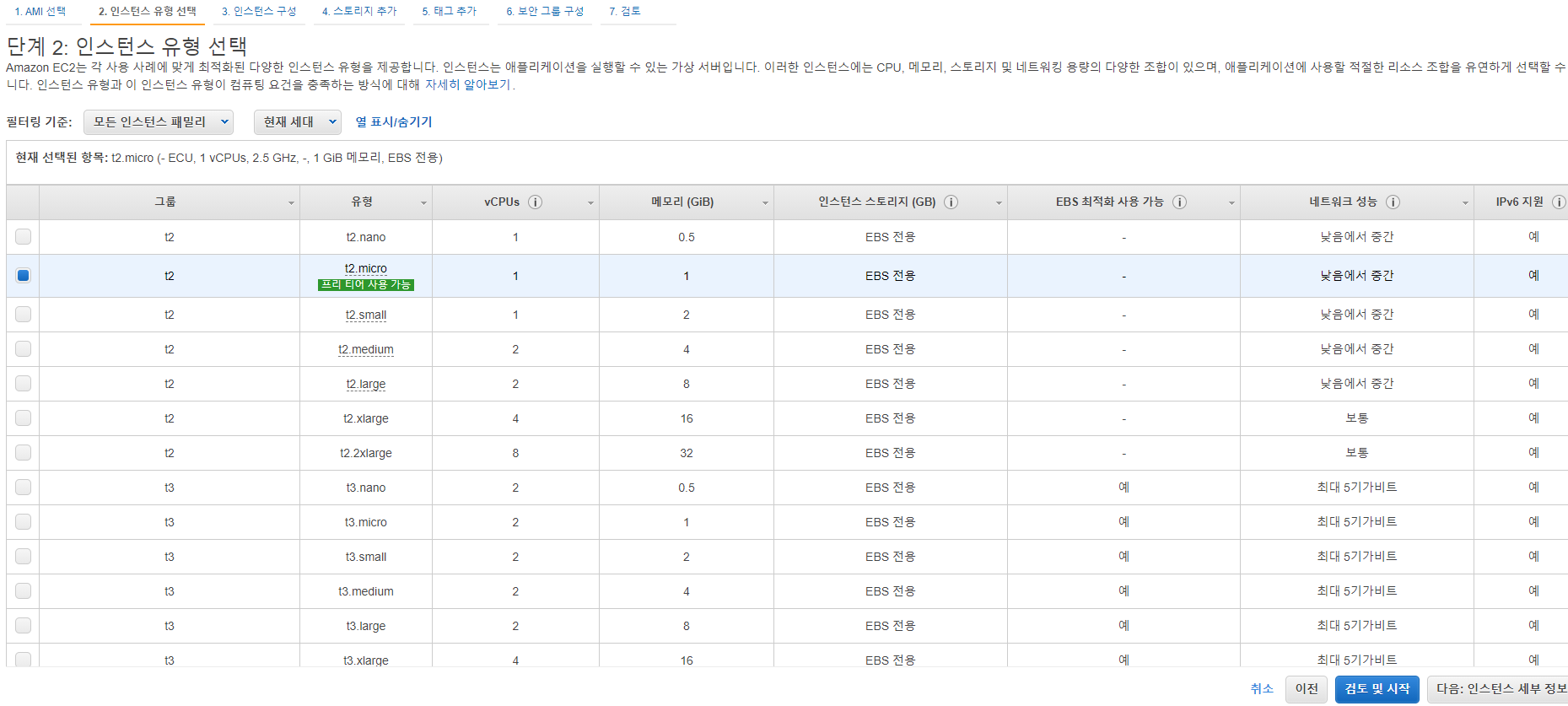The height and width of the screenshot is (706, 1568).
Task: Tick the t3.large row checkbox
Action: [x=23, y=625]
